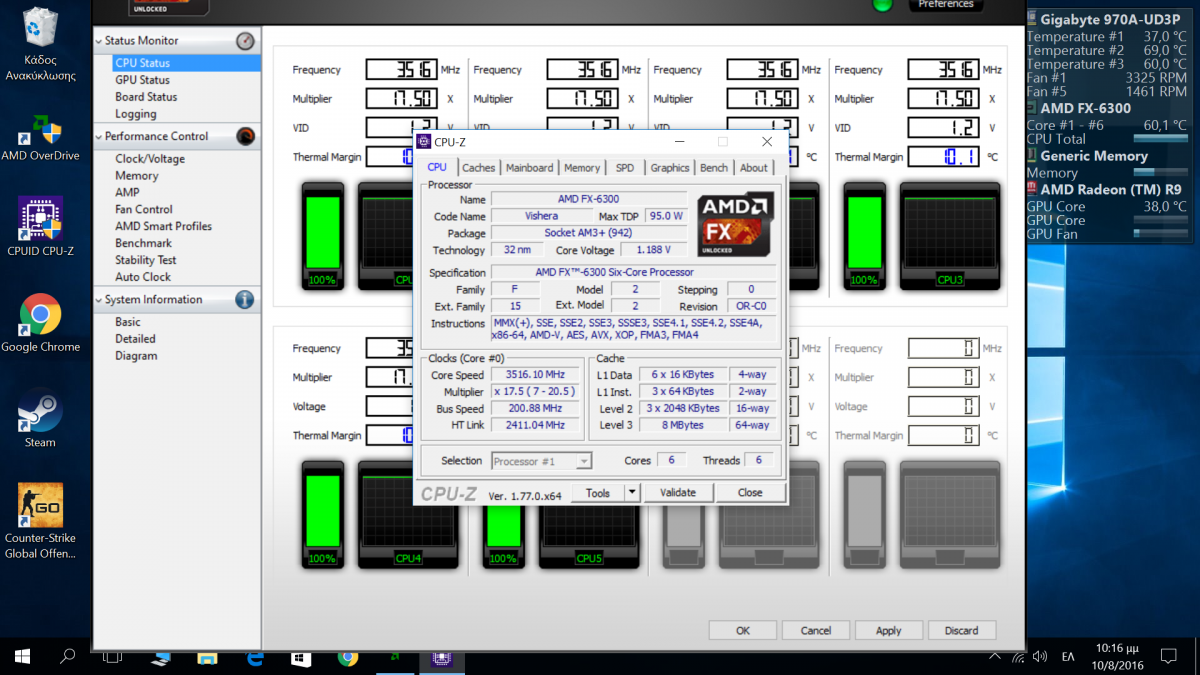Select the CPU tab in CPU-Z
The image size is (1200, 675).
pos(437,167)
